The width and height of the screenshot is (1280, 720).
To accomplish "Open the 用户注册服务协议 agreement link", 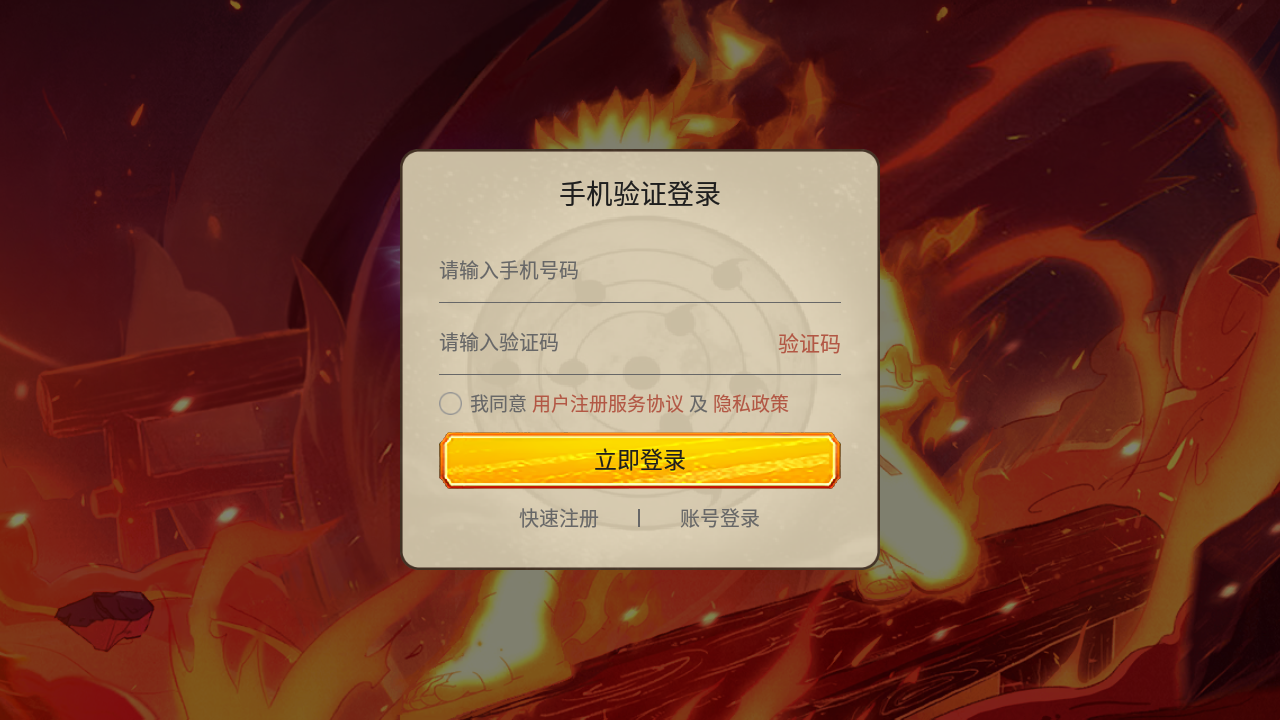I will click(608, 404).
